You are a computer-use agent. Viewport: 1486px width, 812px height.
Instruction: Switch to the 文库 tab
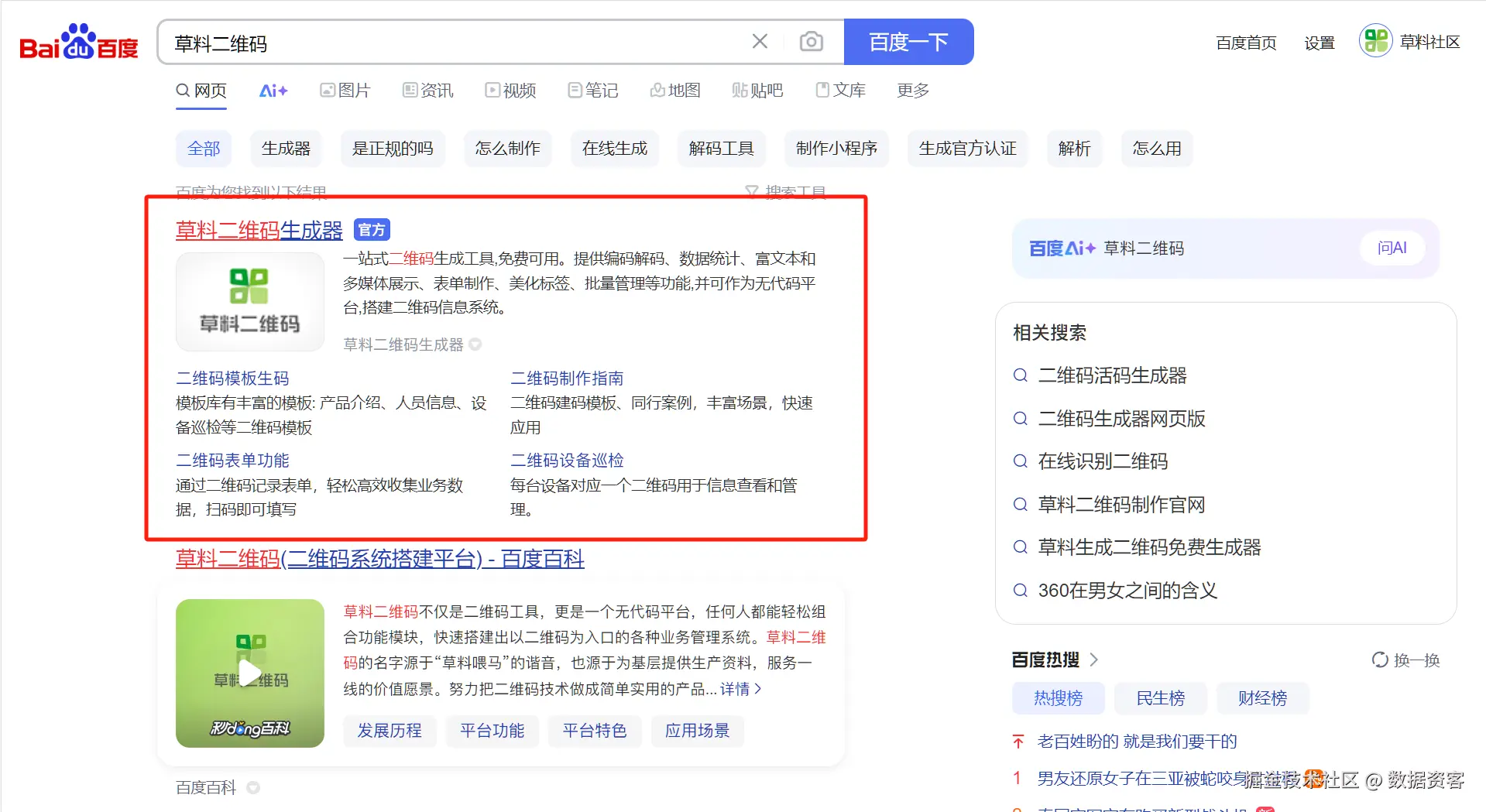(840, 91)
